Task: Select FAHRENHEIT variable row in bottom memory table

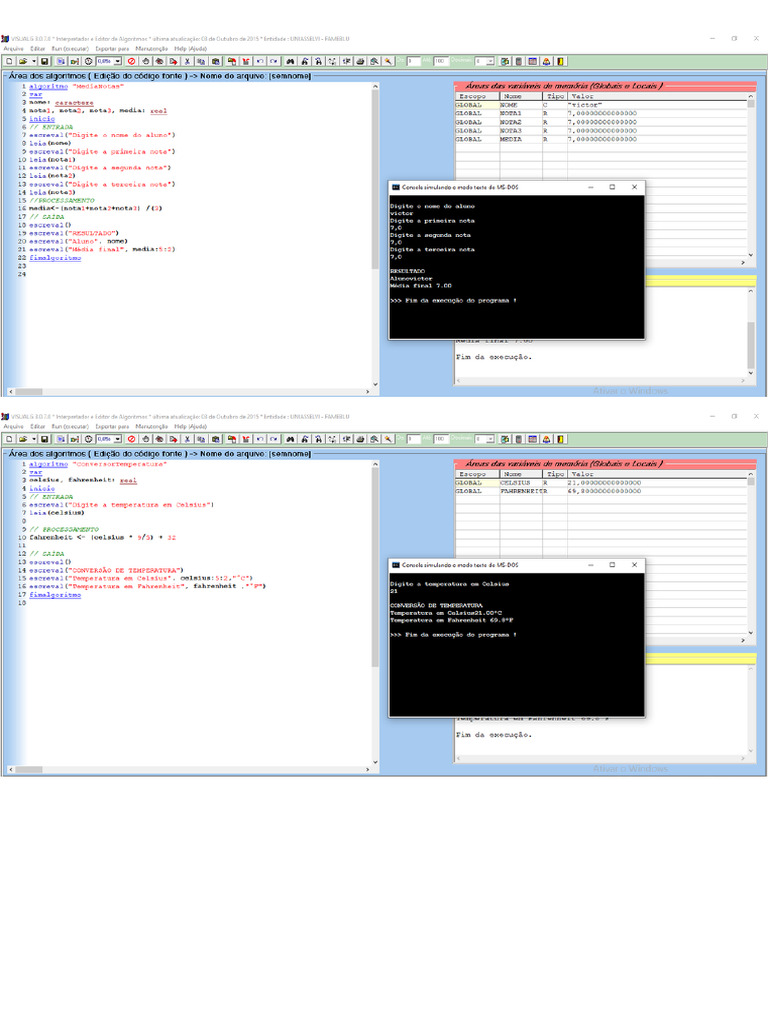Action: pos(601,491)
